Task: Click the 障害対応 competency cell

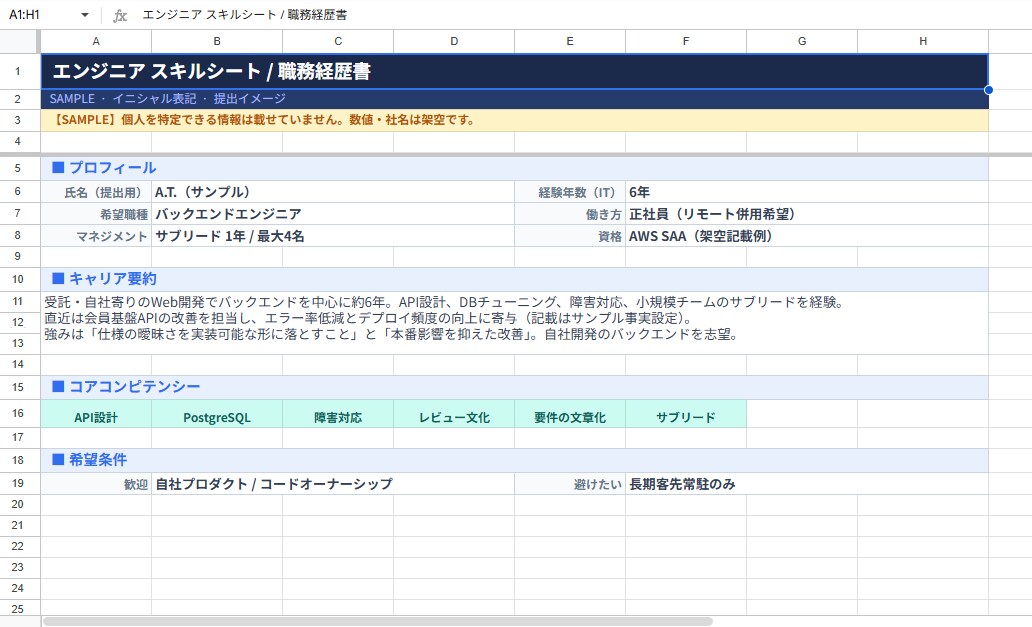Action: [338, 414]
